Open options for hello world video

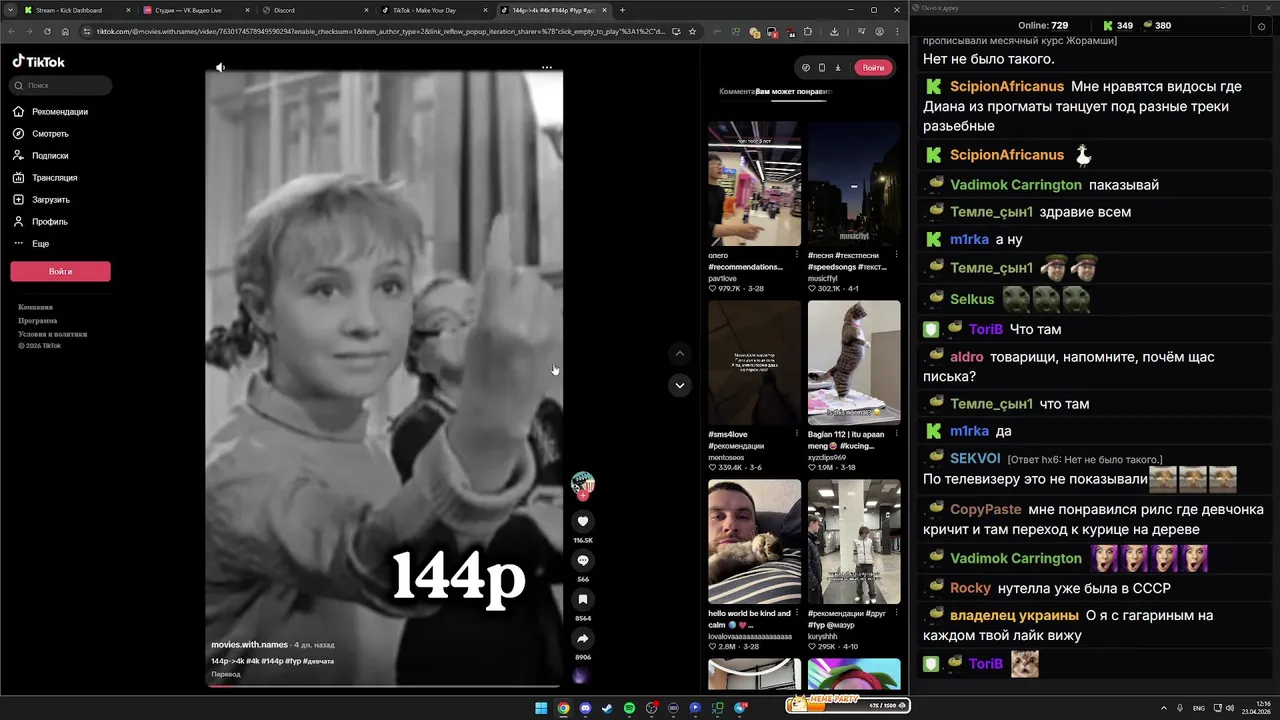point(797,613)
